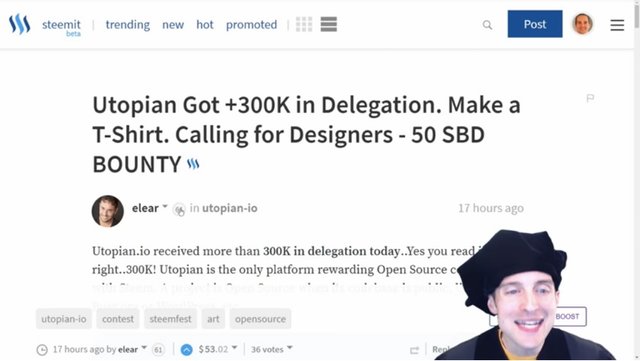Select the steemfest tag
This screenshot has width=640, height=361.
pyautogui.click(x=170, y=319)
